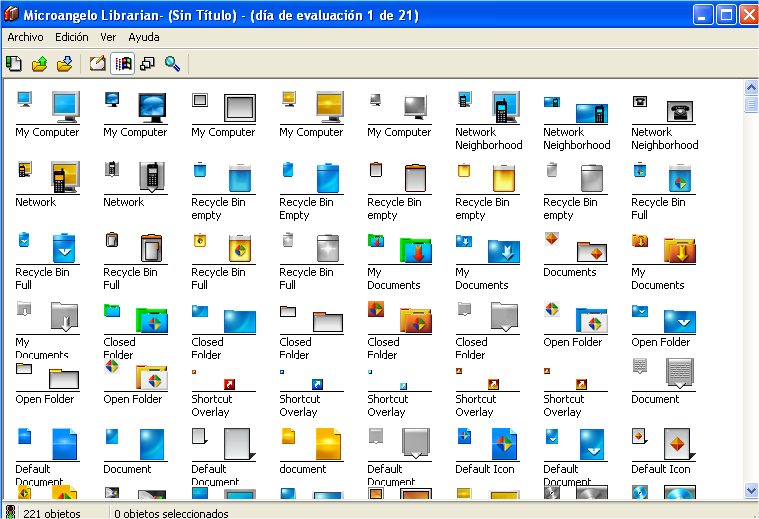Click the magnifying glass search toolbar icon
This screenshot has height=519, width=759.
[x=172, y=63]
